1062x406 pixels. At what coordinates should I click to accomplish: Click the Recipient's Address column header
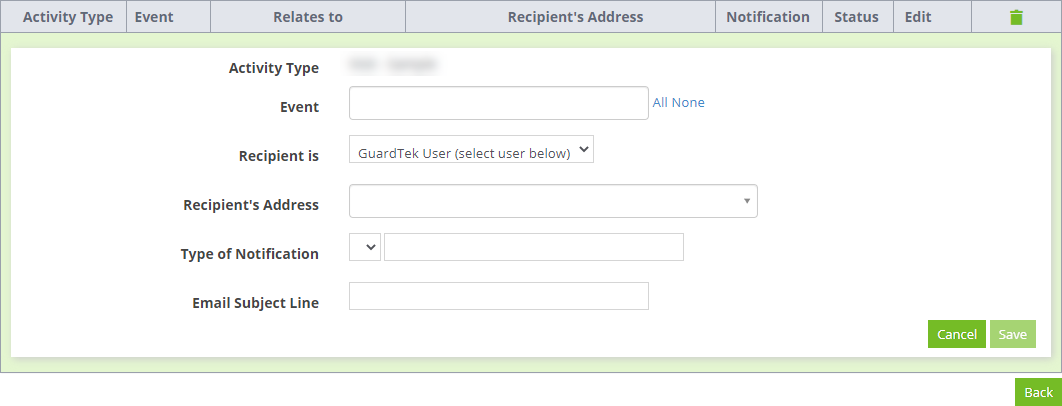(x=576, y=17)
